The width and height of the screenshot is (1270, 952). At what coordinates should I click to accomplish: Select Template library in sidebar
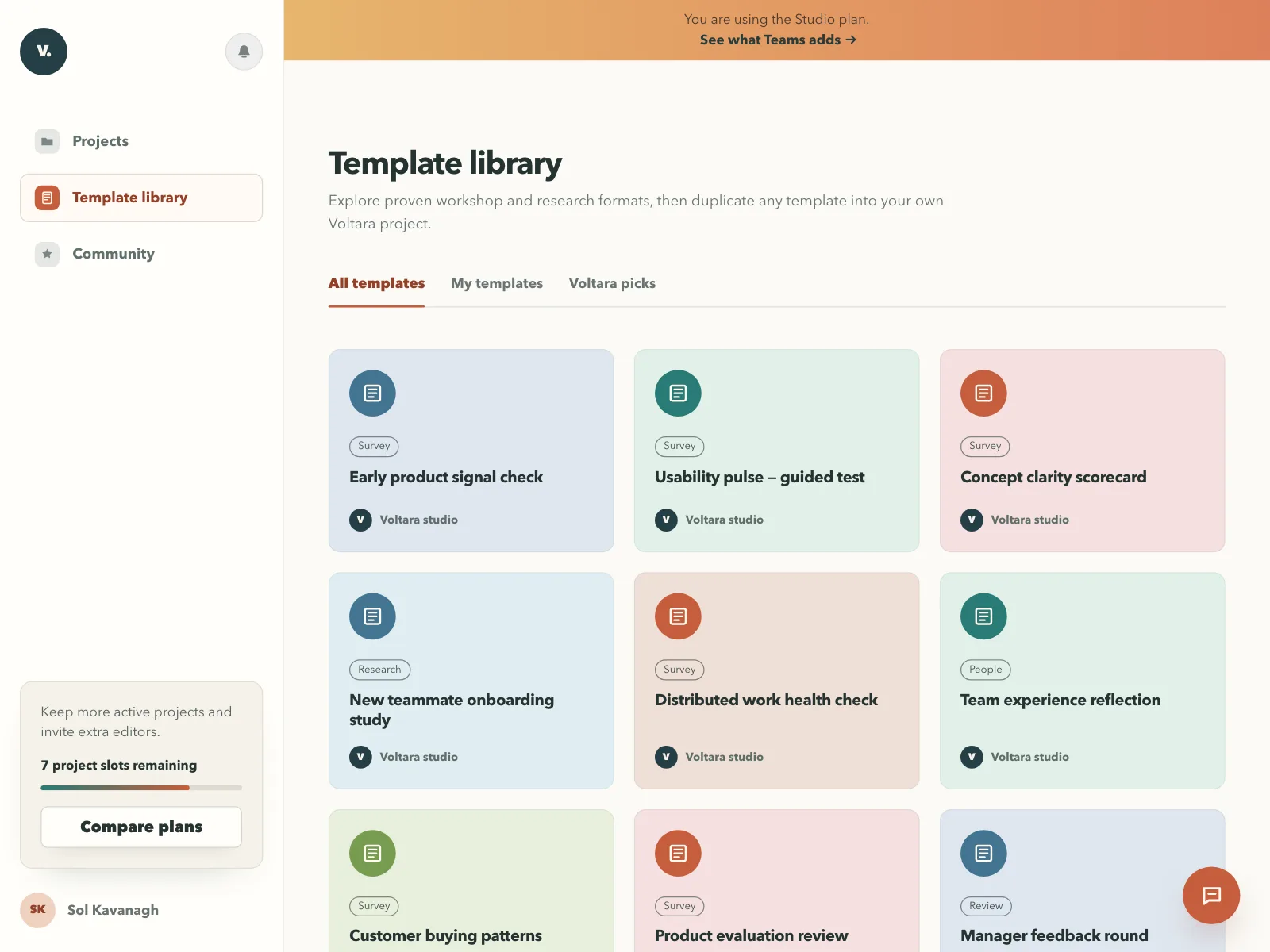[141, 198]
